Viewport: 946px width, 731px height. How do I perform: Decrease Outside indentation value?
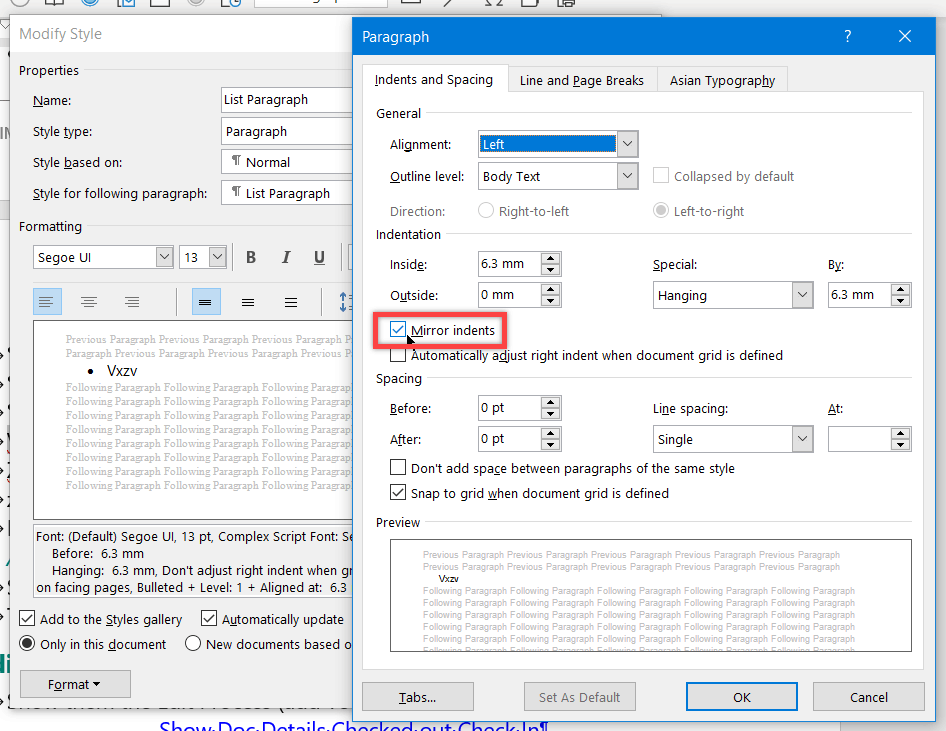[x=550, y=300]
